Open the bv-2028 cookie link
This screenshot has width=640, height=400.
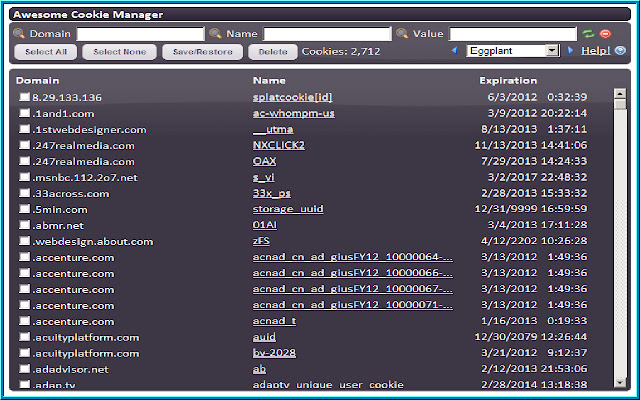coord(274,353)
